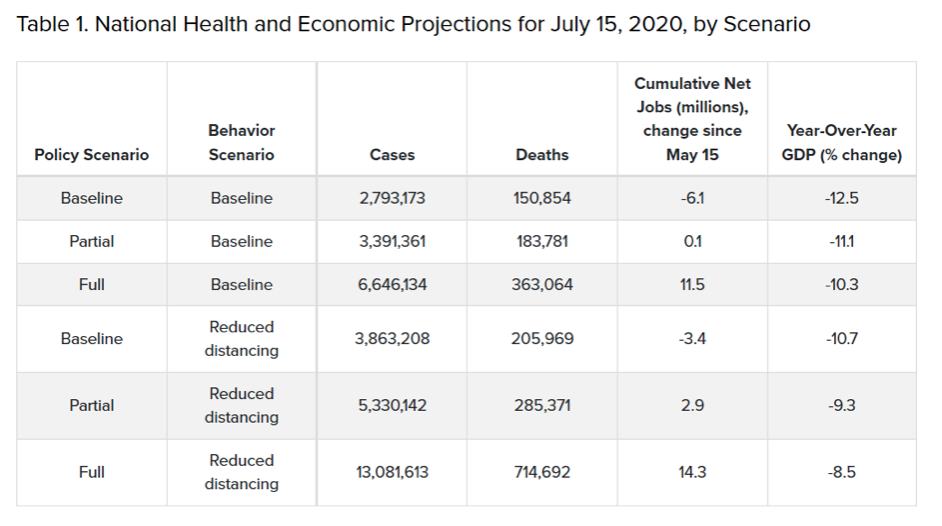942x526 pixels.
Task: Select the cases value 6,646,134
Action: [x=392, y=285]
